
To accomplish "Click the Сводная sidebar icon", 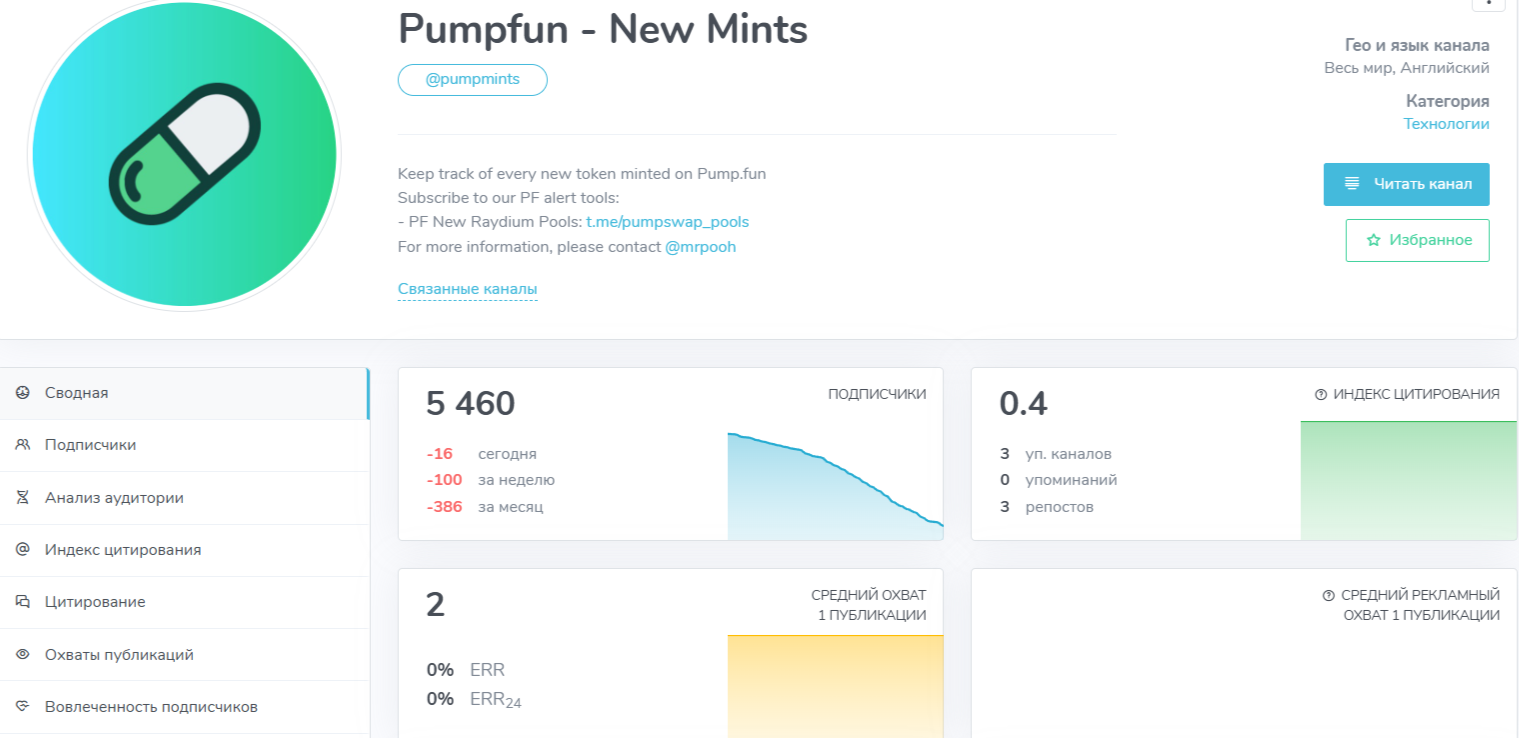I will (x=22, y=393).
